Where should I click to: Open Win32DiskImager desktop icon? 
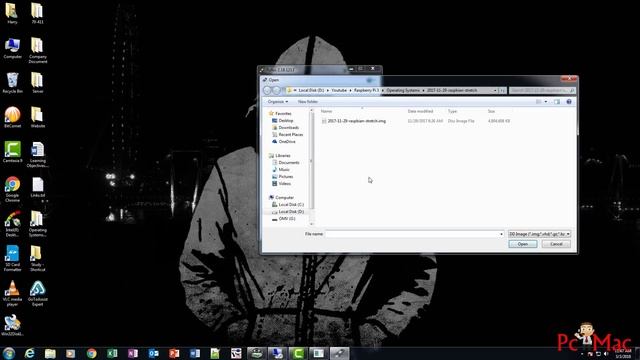tap(12, 325)
